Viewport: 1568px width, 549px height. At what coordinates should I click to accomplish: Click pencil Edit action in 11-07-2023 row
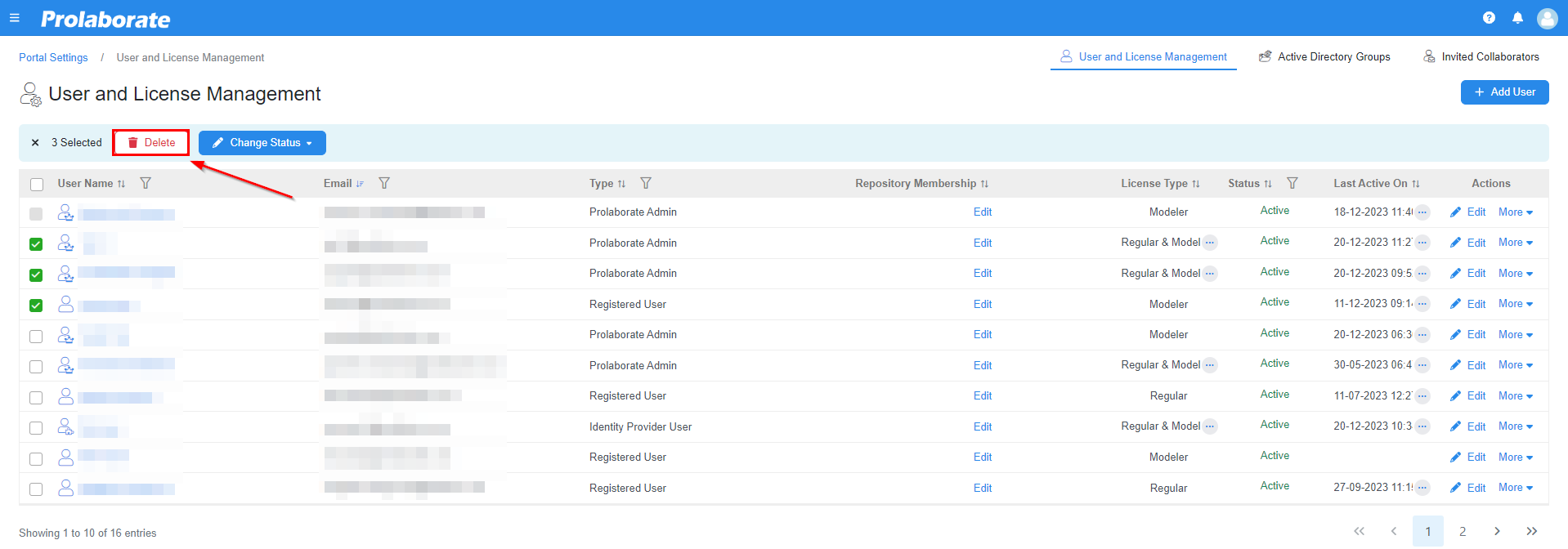pyautogui.click(x=1468, y=396)
